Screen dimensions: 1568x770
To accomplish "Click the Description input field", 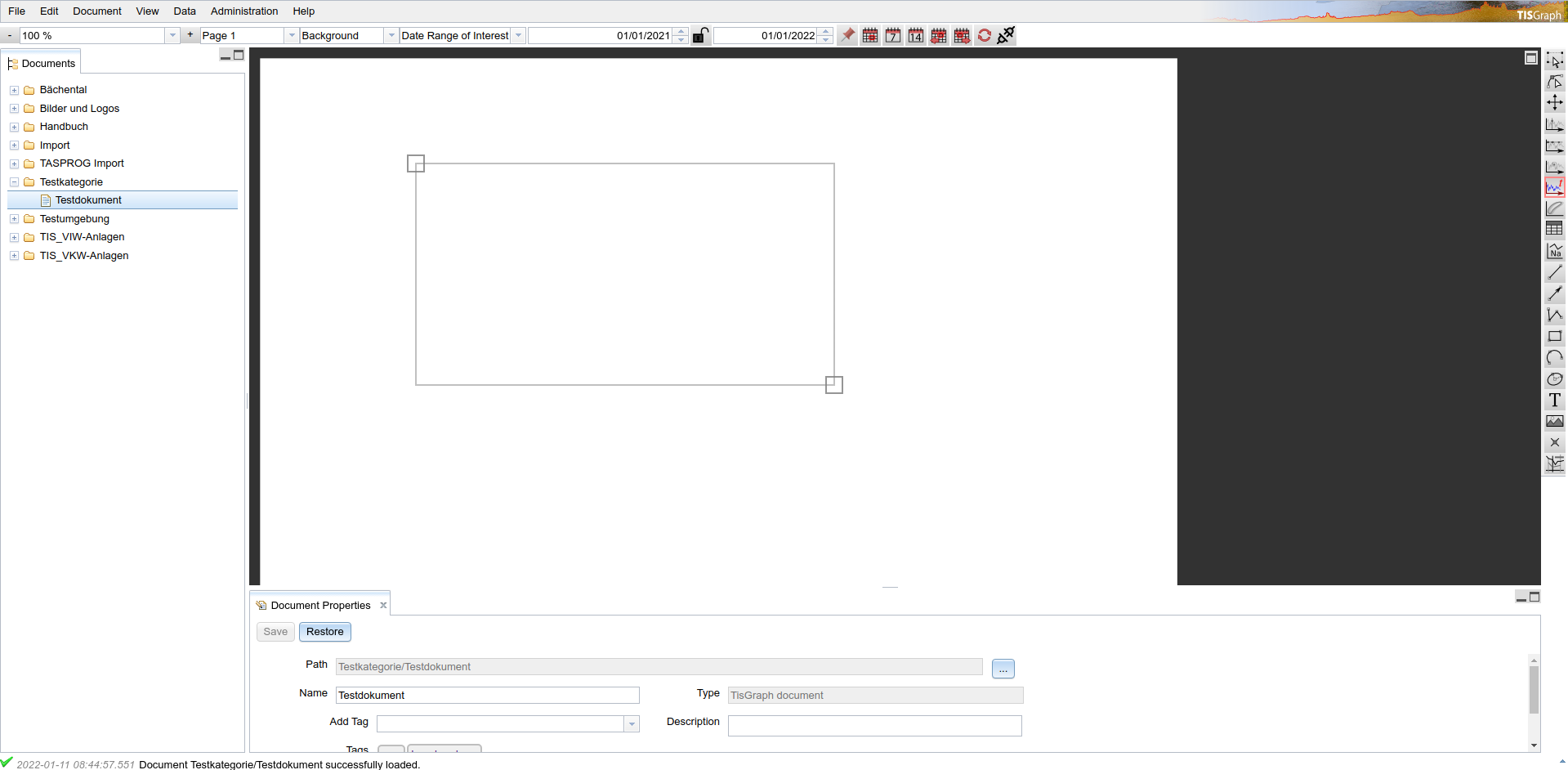I will tap(874, 726).
